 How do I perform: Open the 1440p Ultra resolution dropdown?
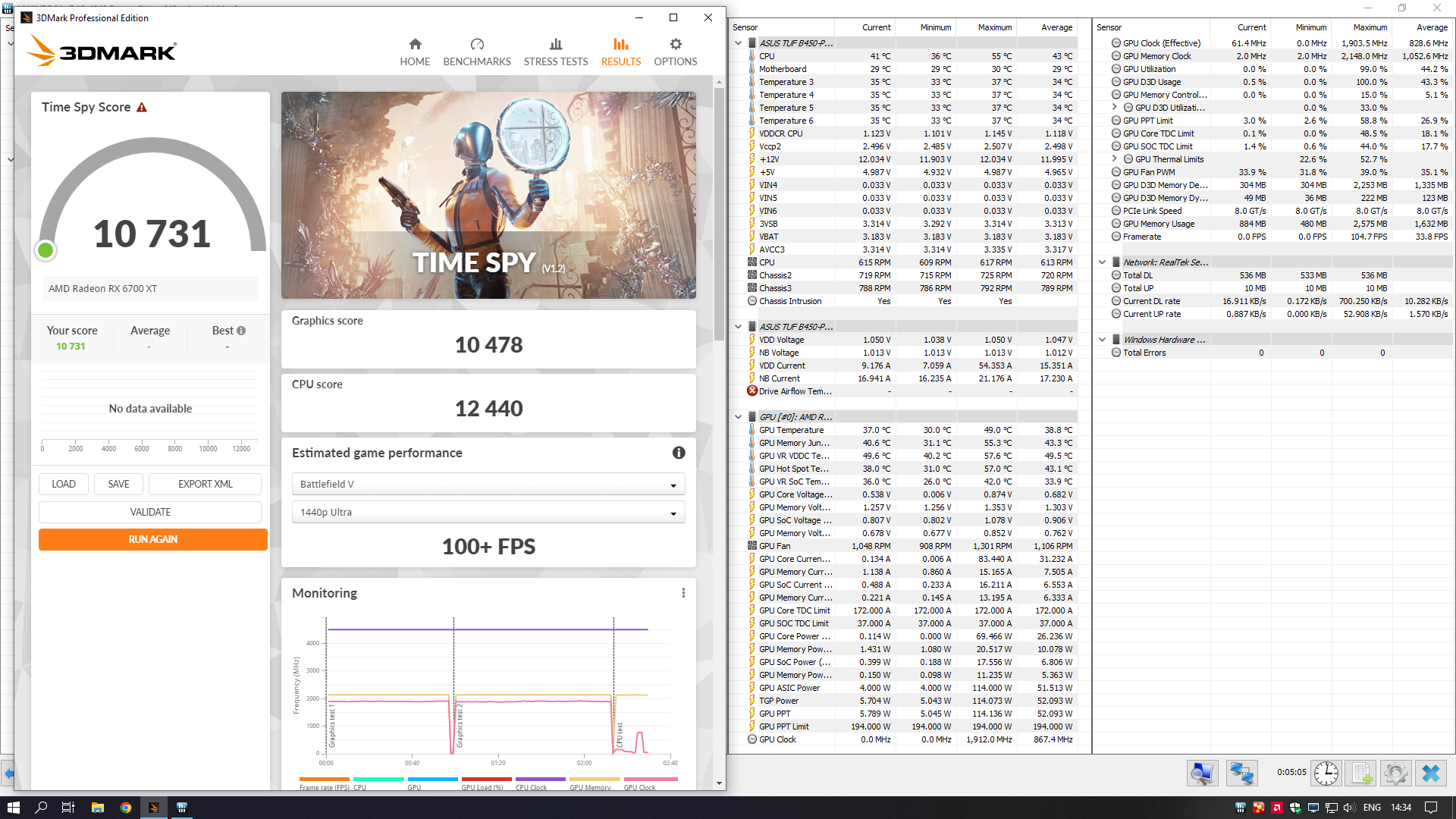pyautogui.click(x=488, y=513)
